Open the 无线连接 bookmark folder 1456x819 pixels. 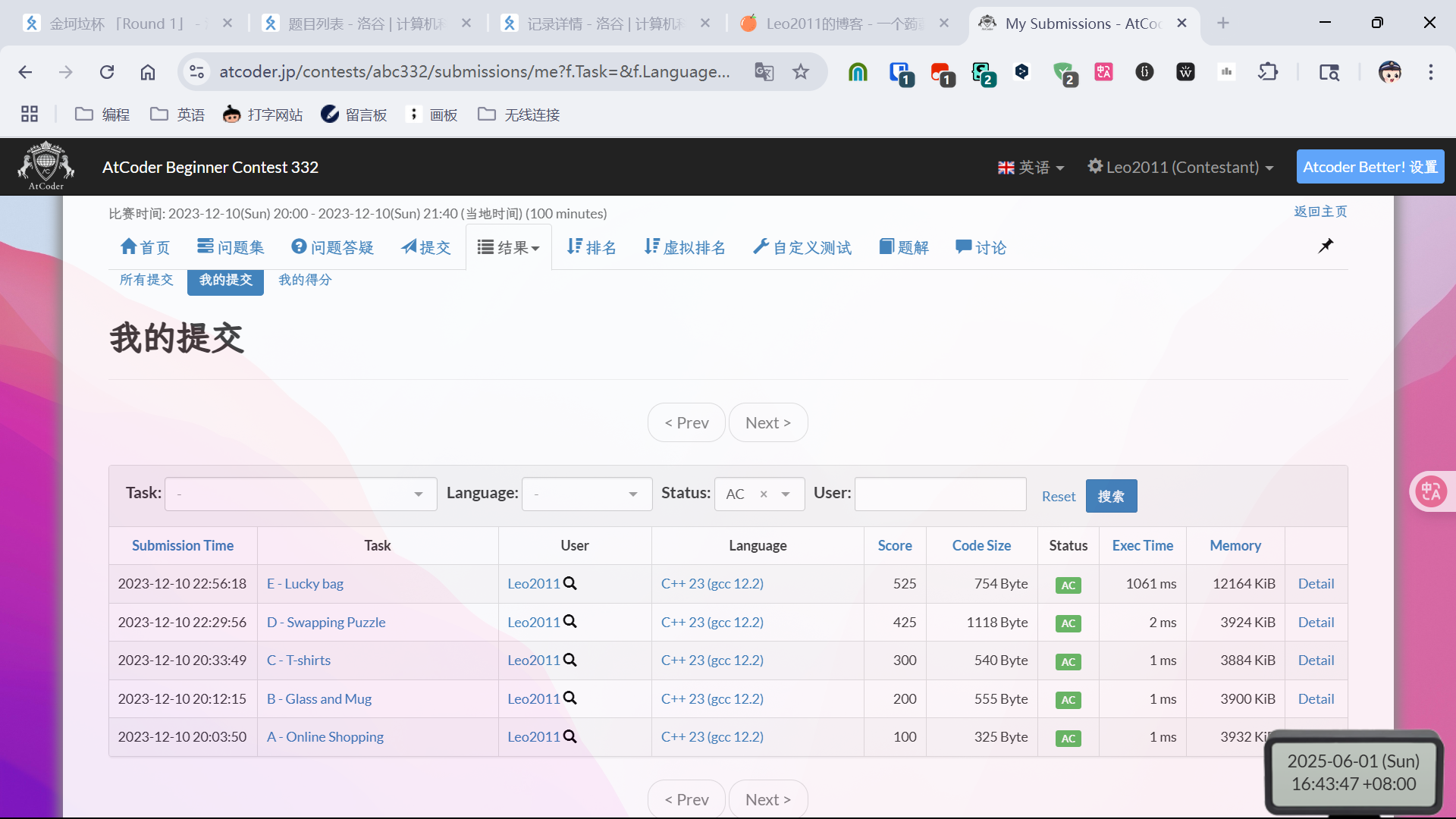pos(519,115)
